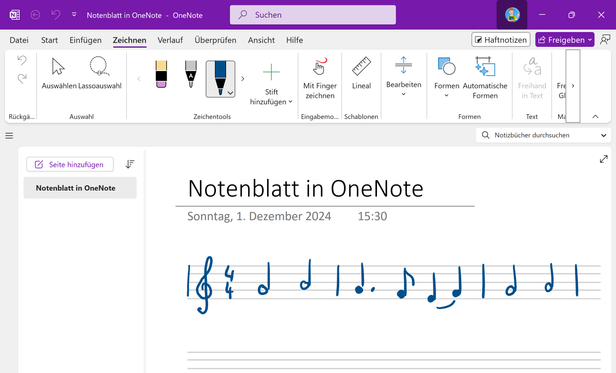Open the Formen shapes dropdown
The image size is (616, 373).
(x=447, y=77)
